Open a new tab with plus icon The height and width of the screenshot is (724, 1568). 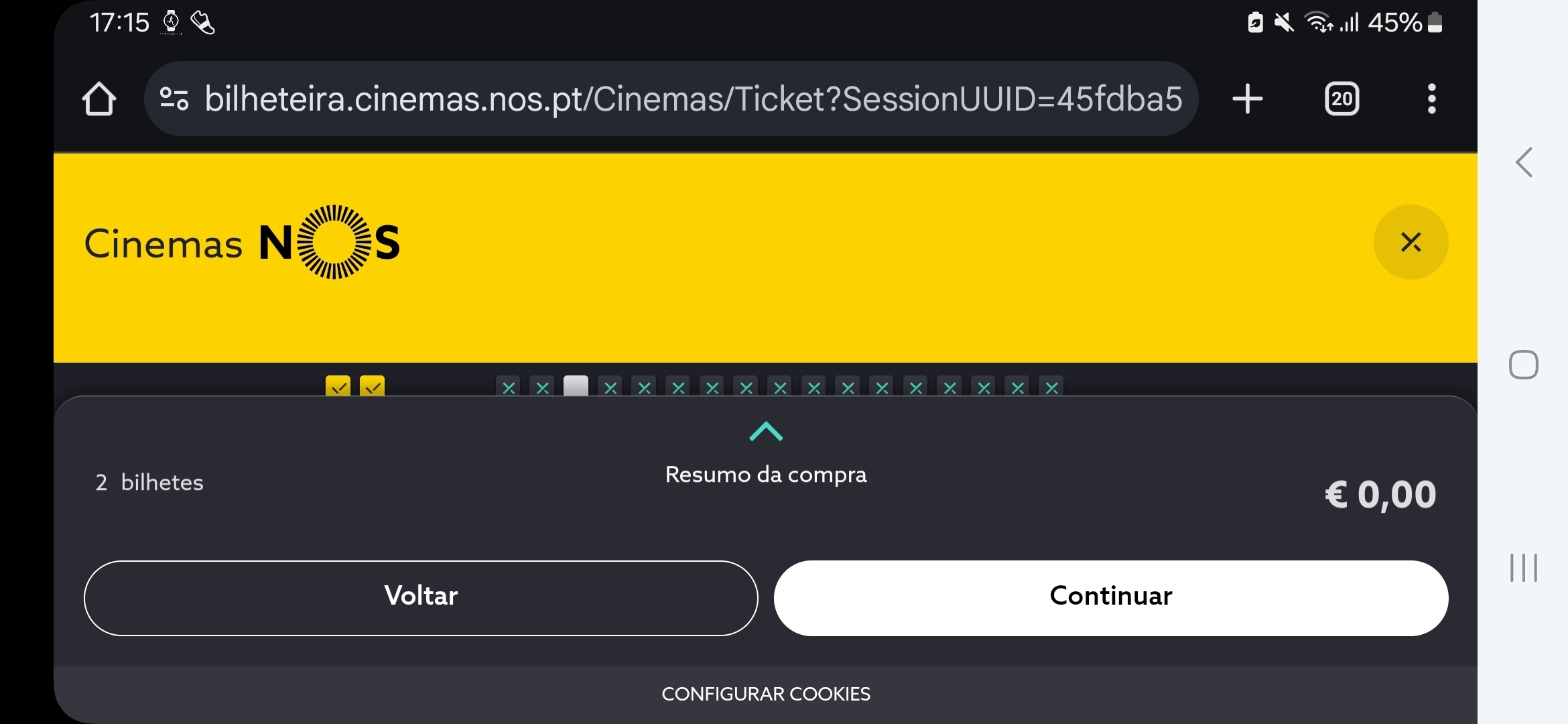pos(1248,99)
